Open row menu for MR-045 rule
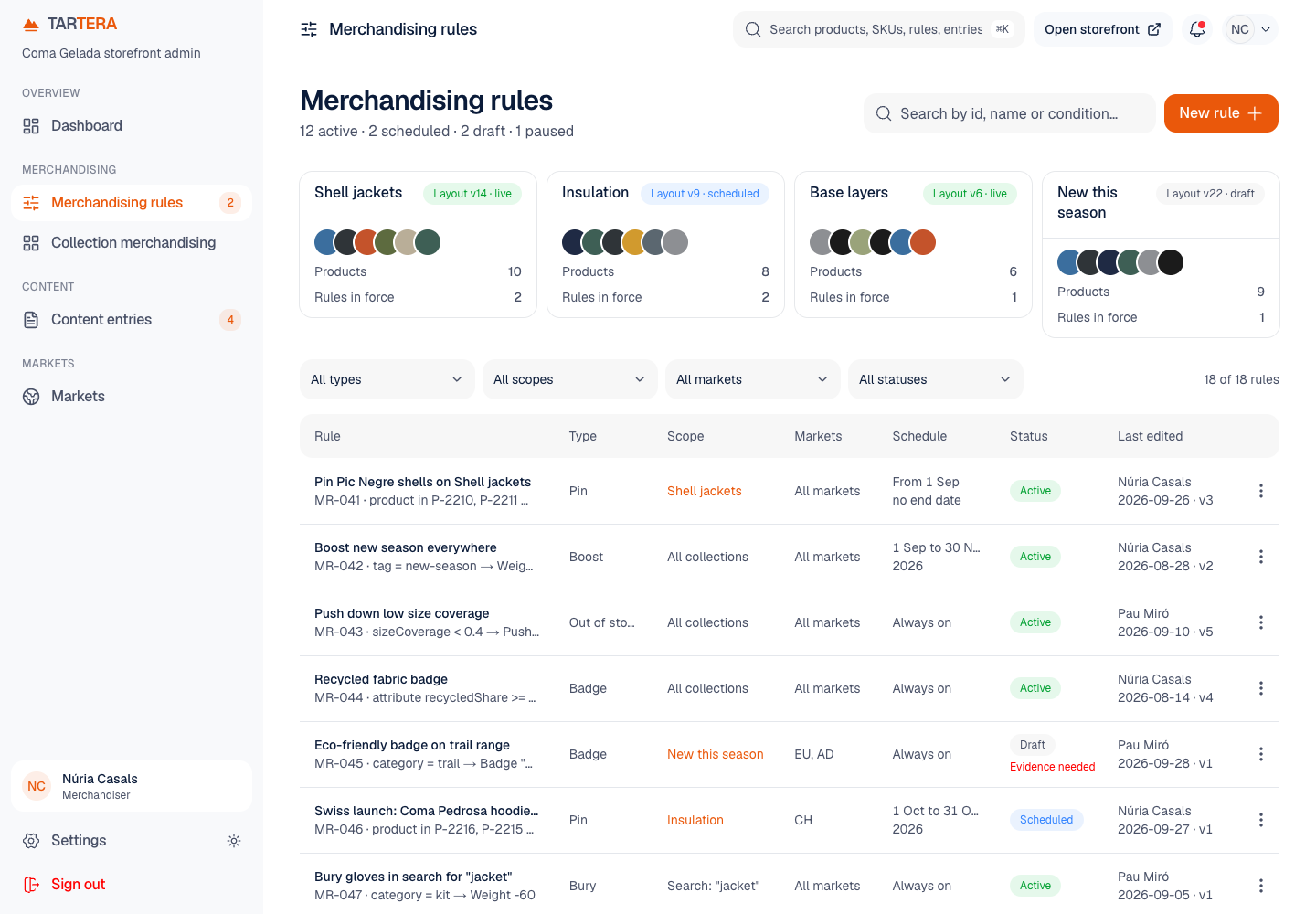 1261,754
